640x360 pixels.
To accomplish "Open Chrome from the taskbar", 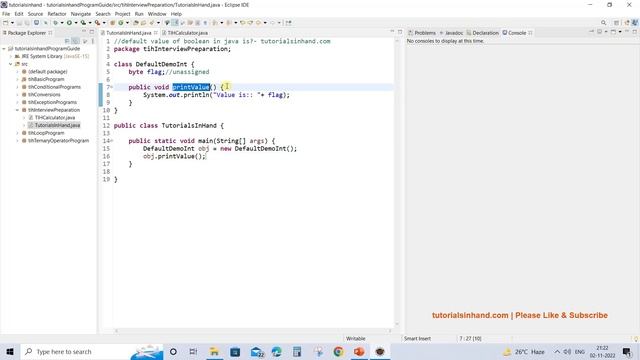I will [338, 352].
